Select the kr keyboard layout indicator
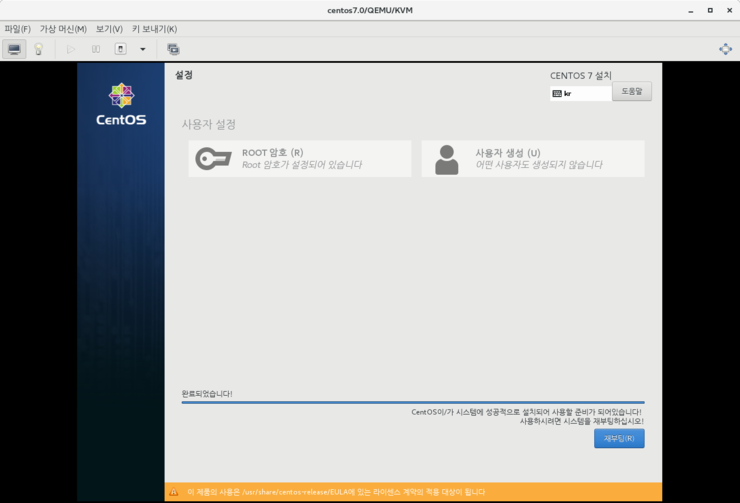The height and width of the screenshot is (503, 740). point(580,93)
